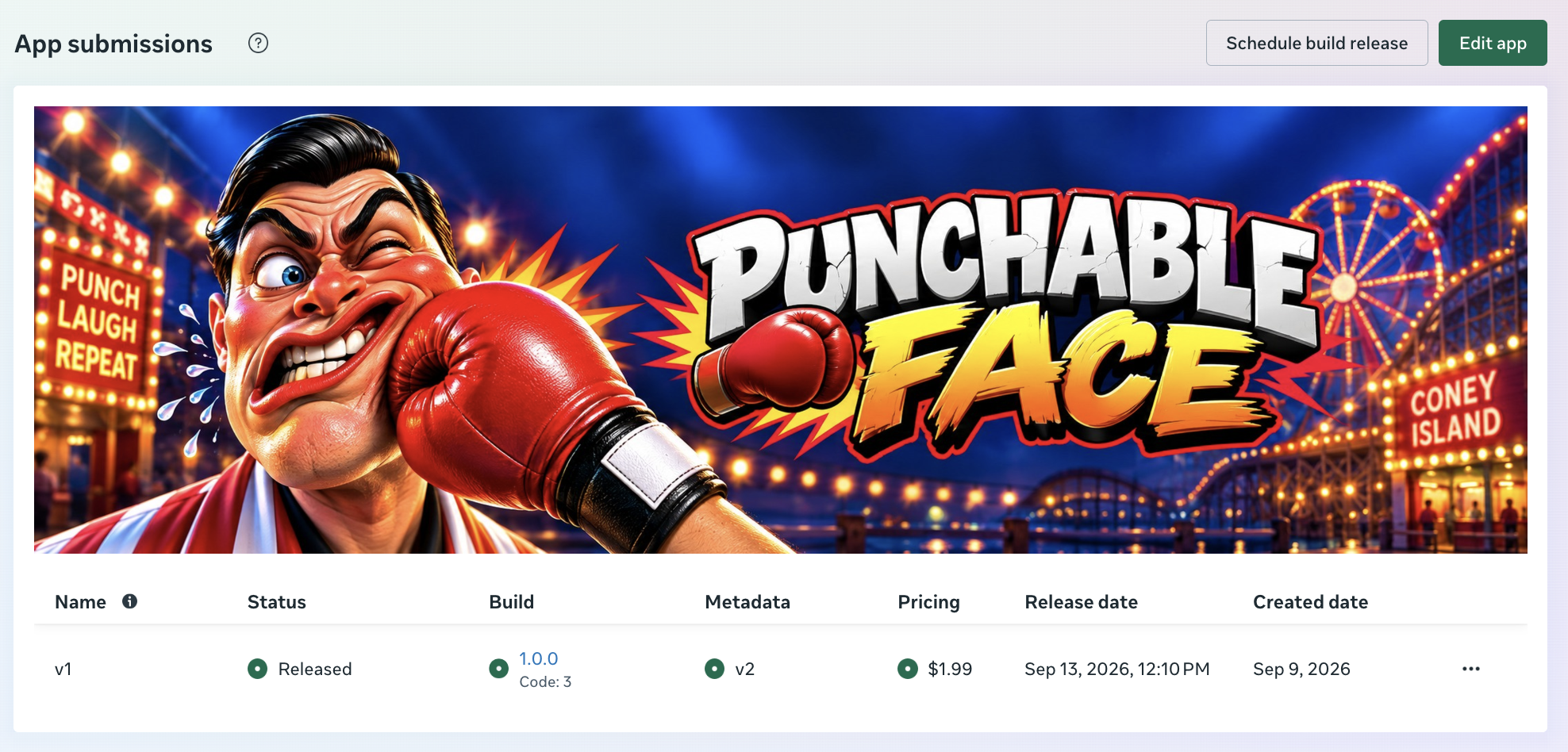Click the Release date column header
The height and width of the screenshot is (752, 1568).
click(1081, 602)
